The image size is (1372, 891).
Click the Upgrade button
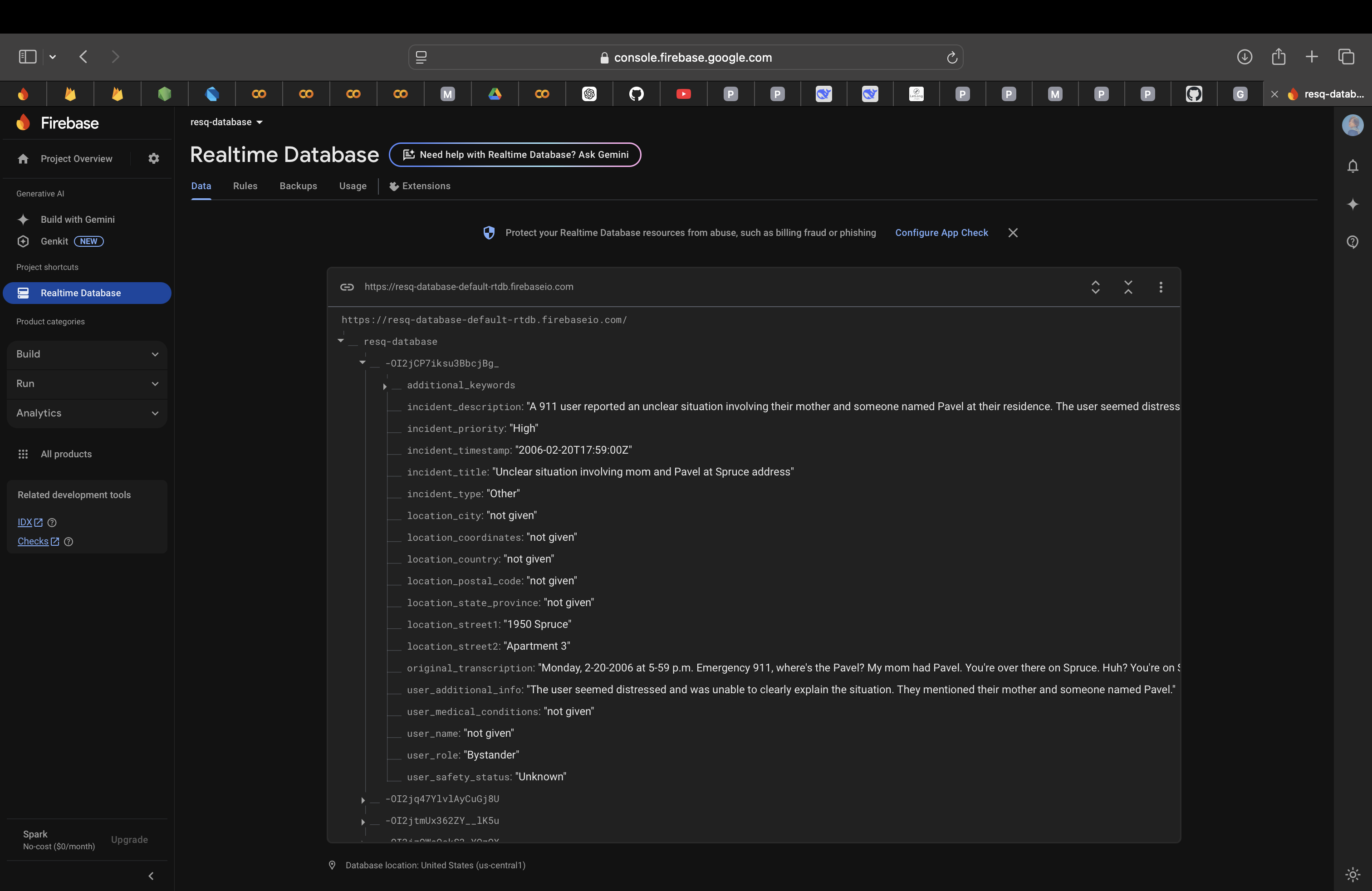128,840
